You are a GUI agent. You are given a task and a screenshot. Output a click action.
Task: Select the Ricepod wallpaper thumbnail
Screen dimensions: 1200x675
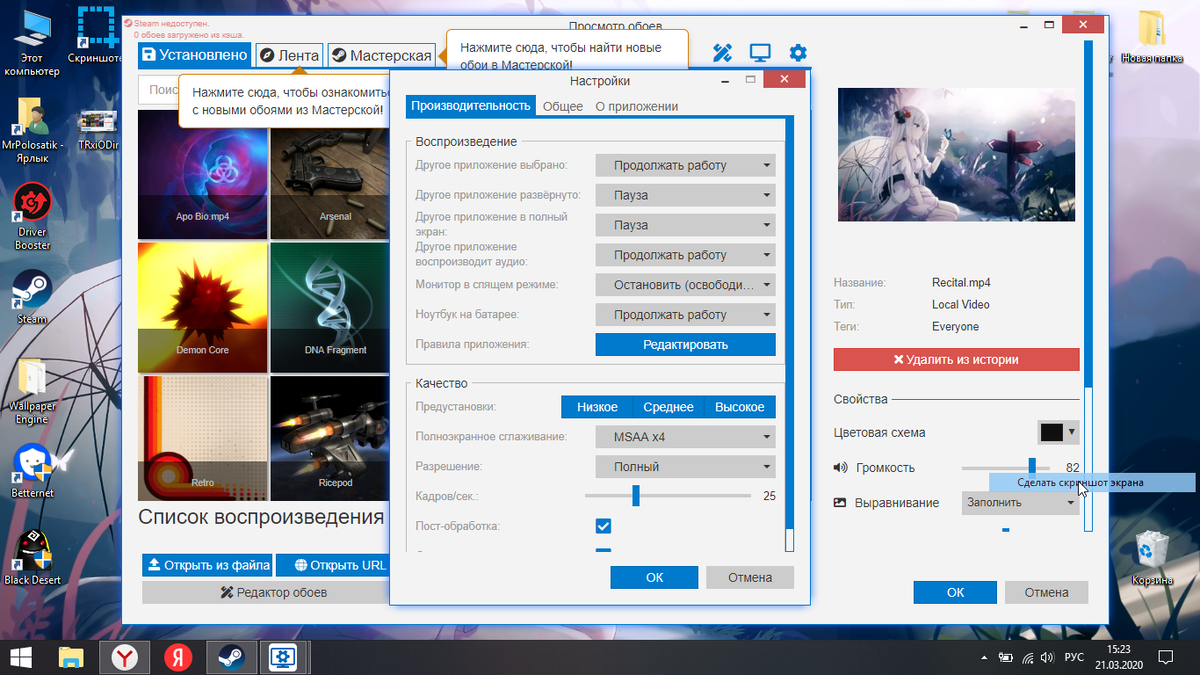329,439
